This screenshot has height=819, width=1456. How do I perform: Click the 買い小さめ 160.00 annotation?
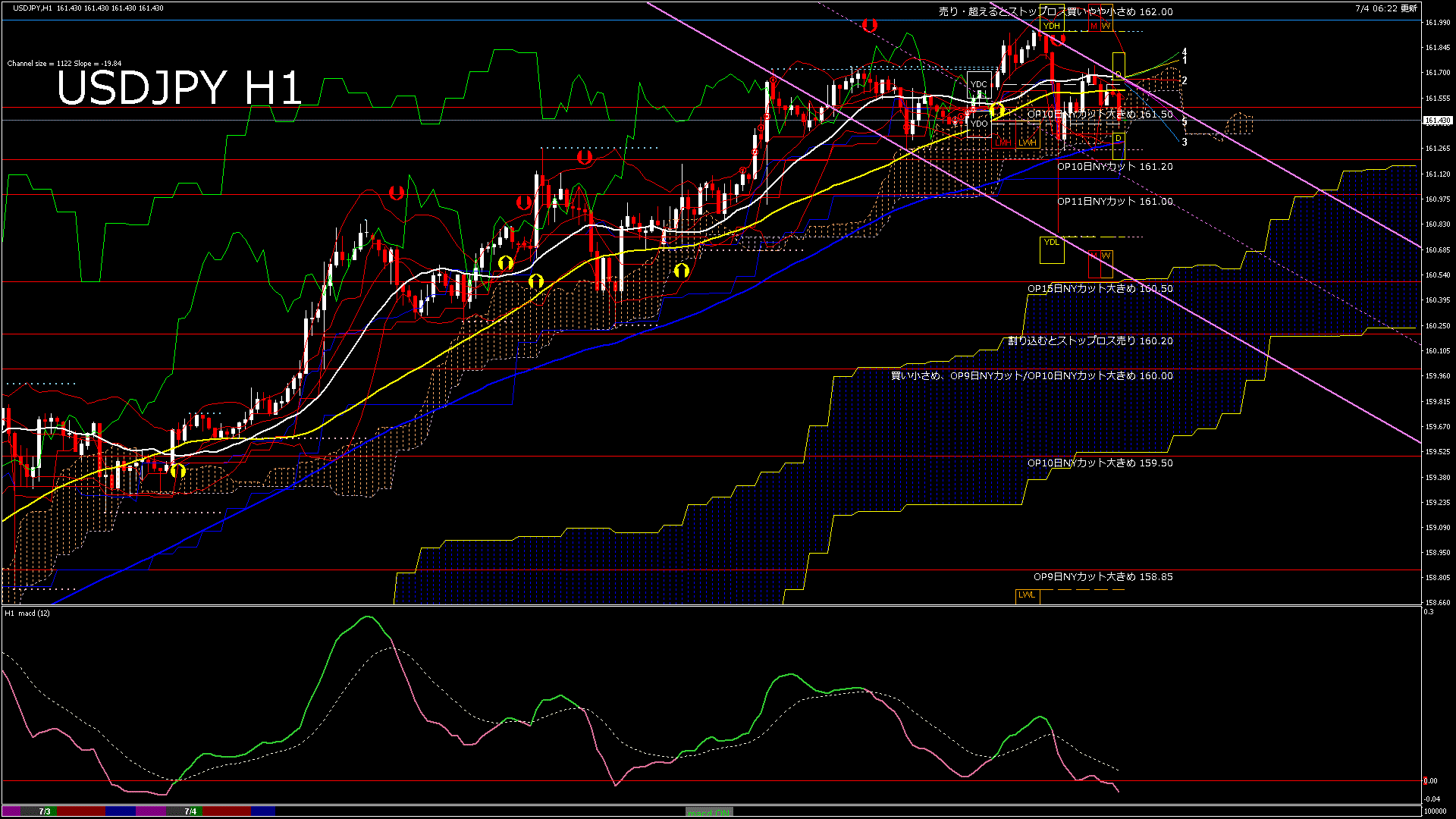[1031, 376]
